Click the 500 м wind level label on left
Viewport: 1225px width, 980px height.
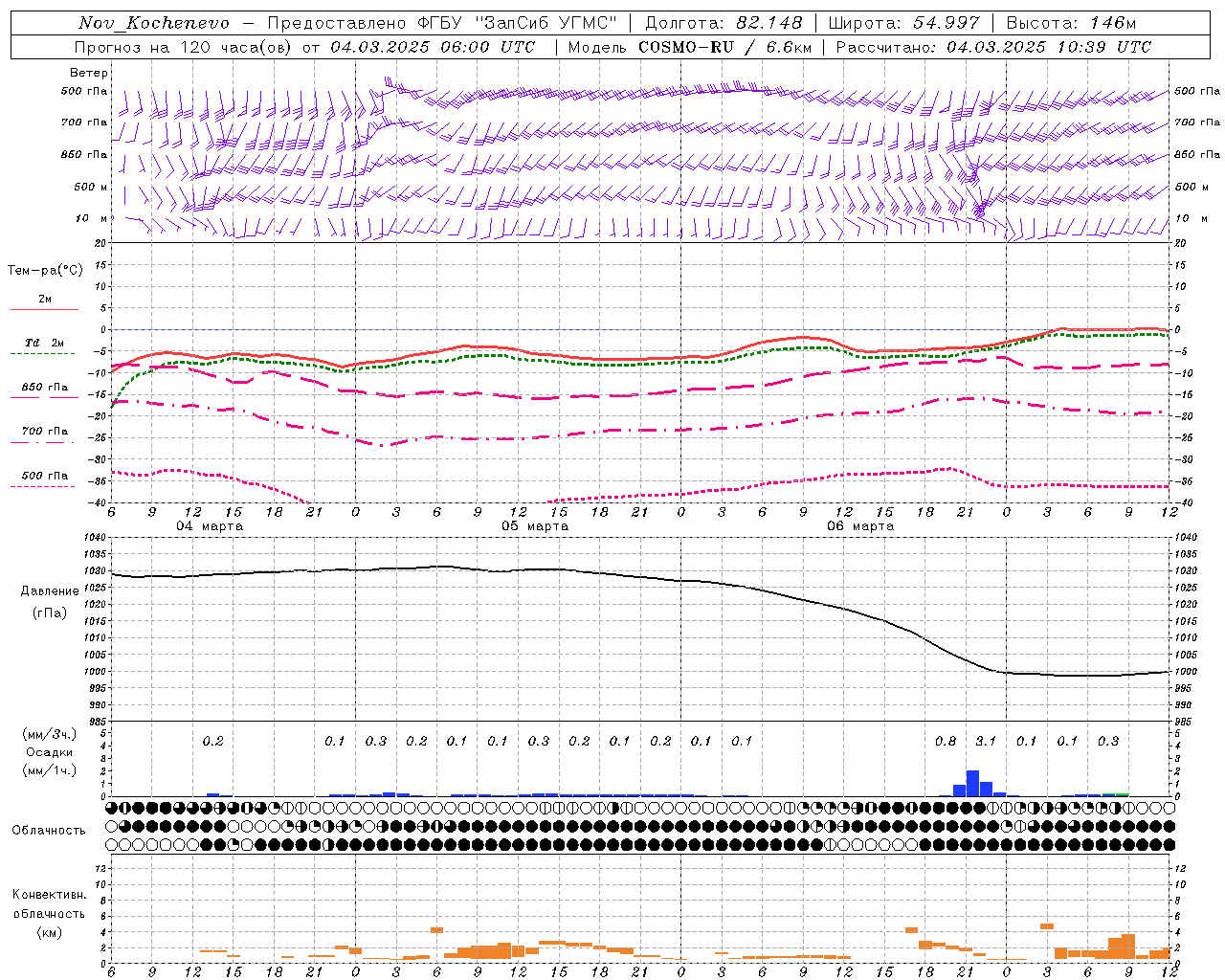pyautogui.click(x=91, y=188)
